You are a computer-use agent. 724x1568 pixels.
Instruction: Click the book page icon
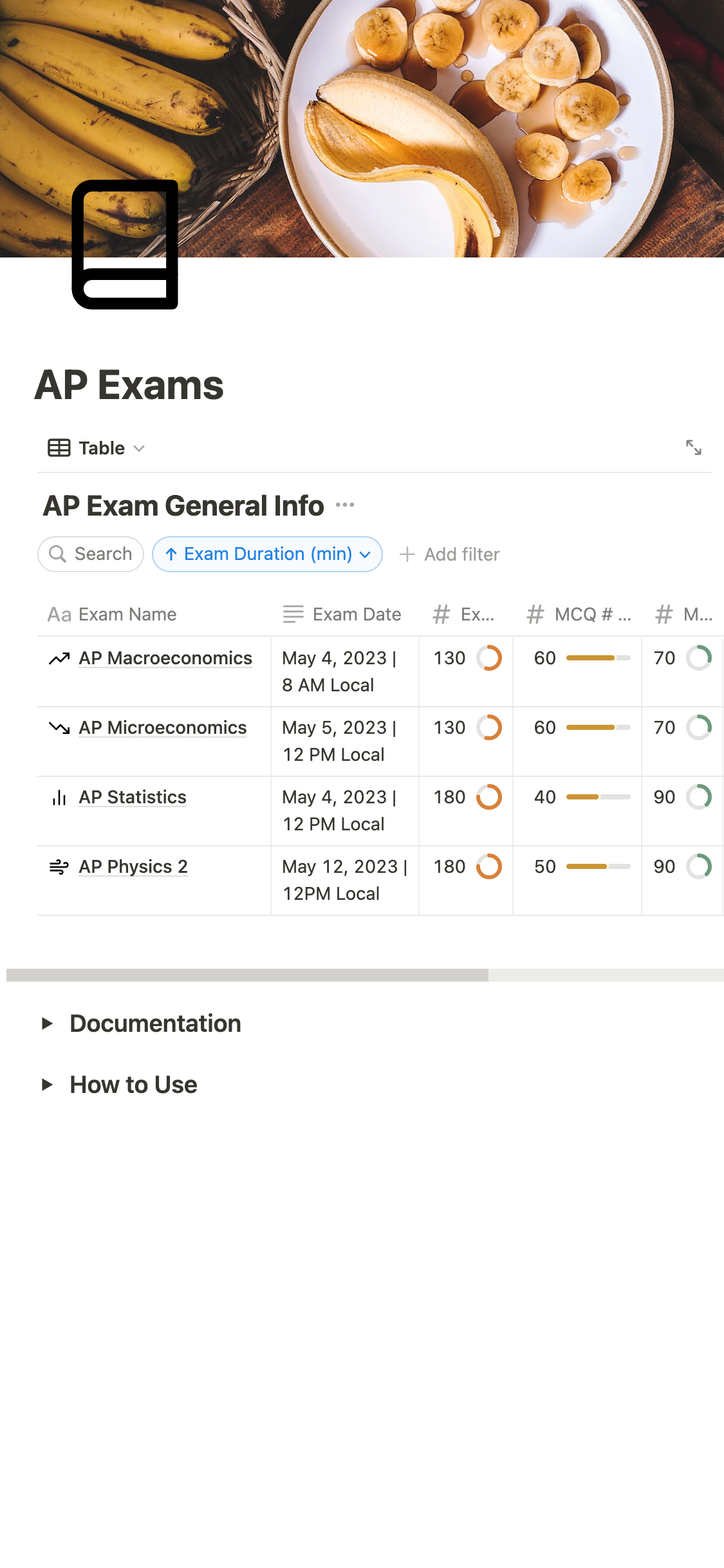[125, 245]
